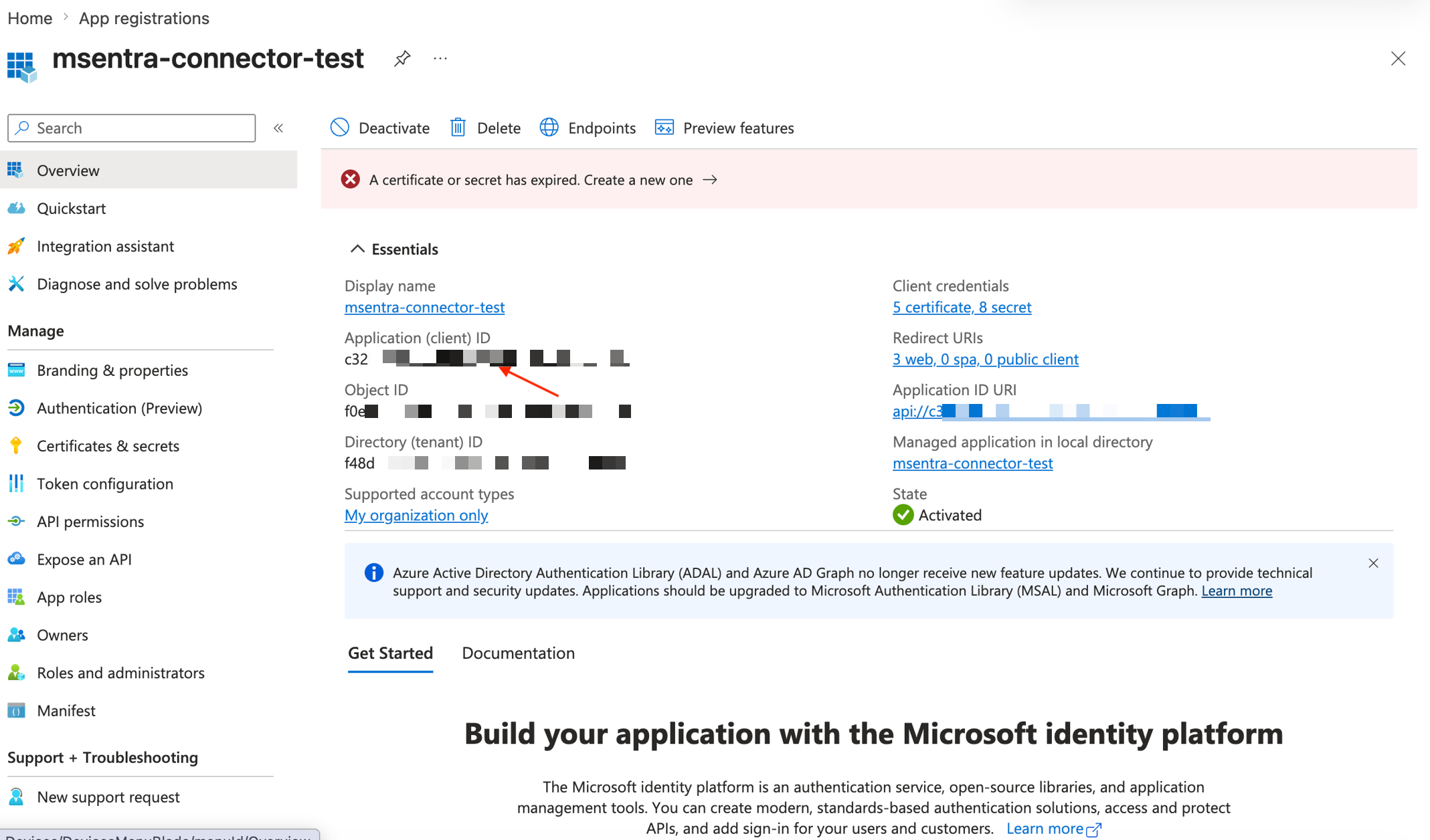Click the expired secret error icon
The image size is (1430, 840).
tap(350, 179)
